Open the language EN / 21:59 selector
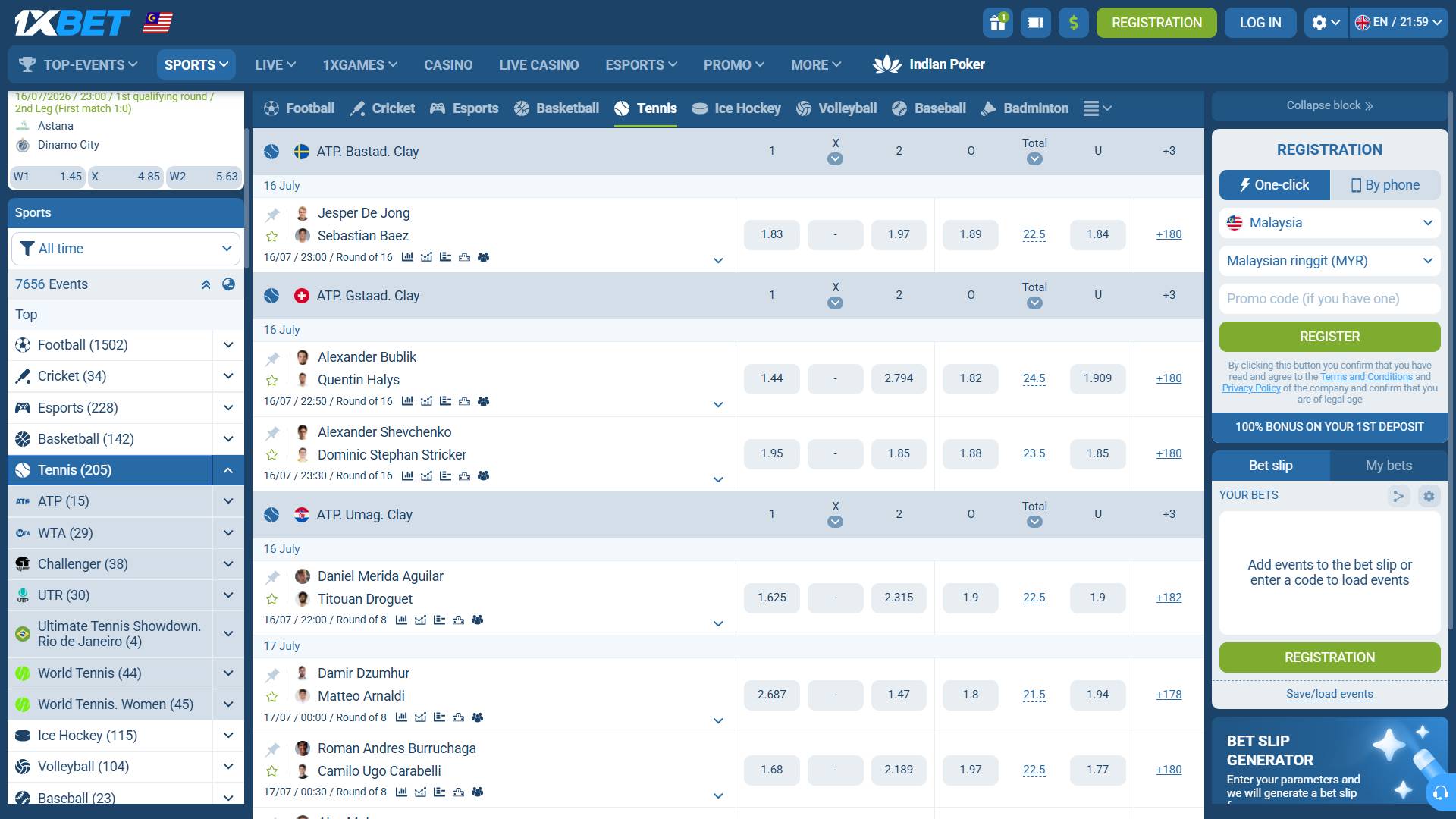 pyautogui.click(x=1398, y=23)
